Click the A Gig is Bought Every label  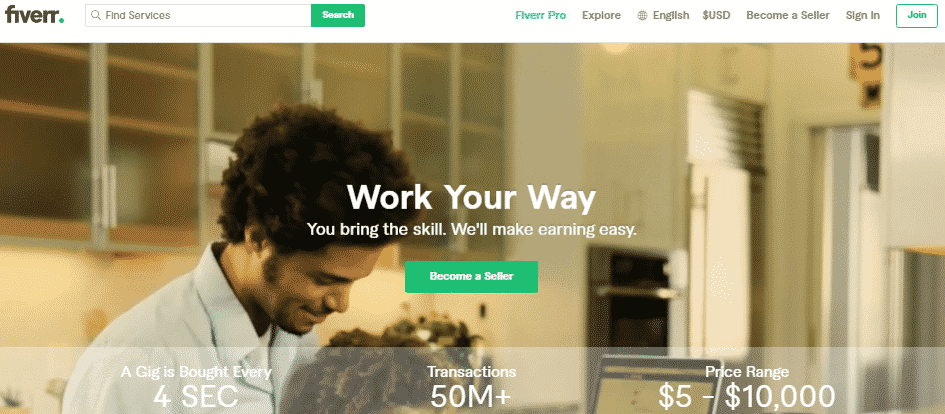(x=196, y=372)
